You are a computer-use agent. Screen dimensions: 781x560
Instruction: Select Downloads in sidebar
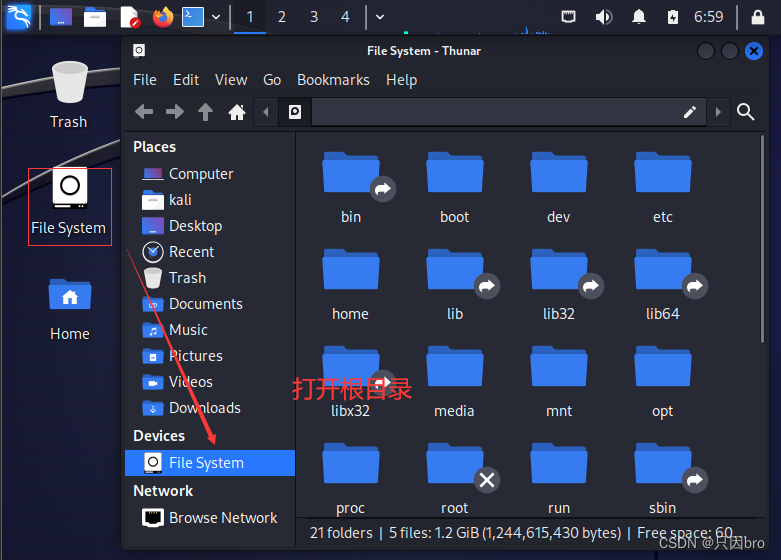click(x=210, y=408)
